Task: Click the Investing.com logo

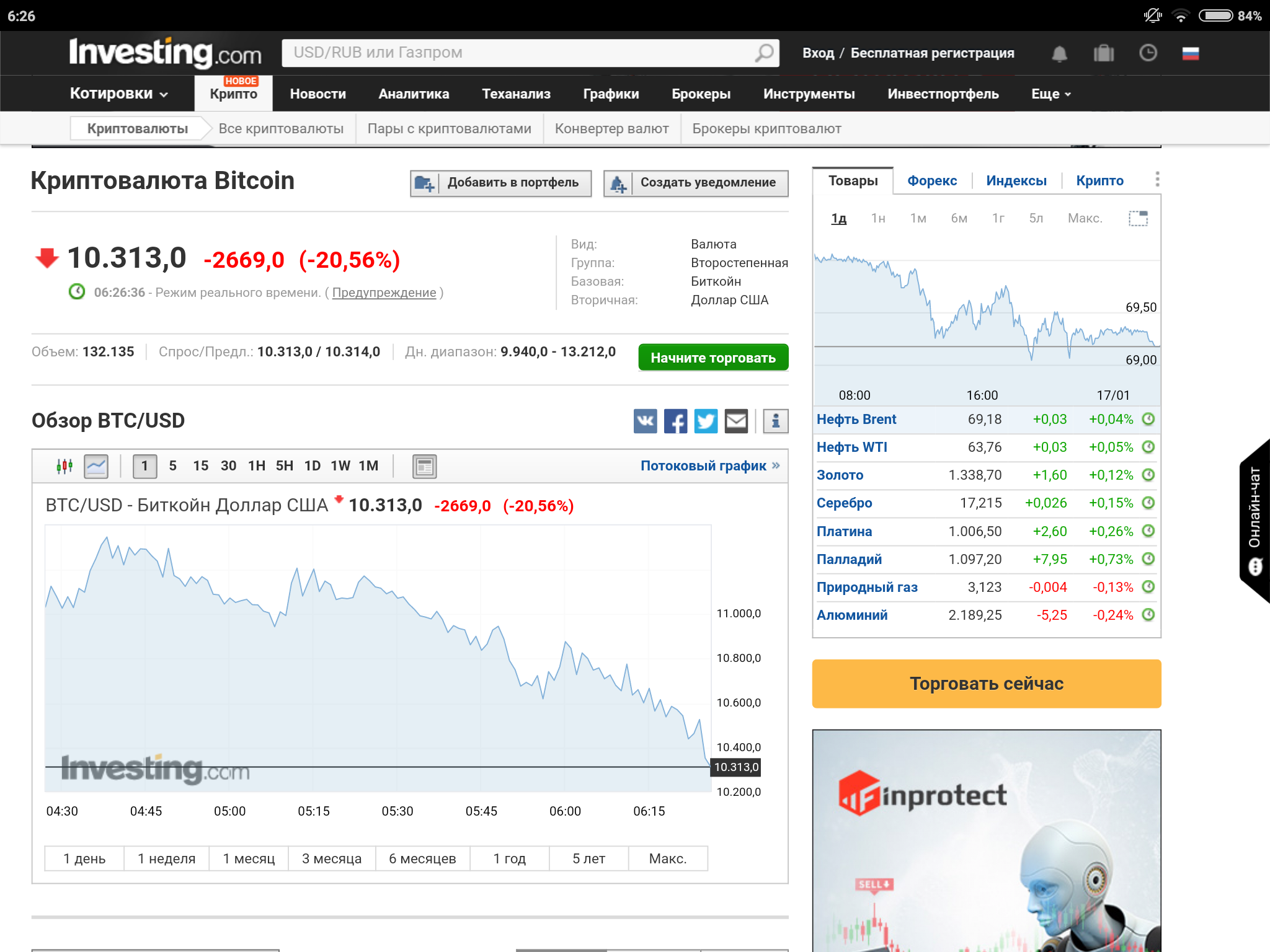Action: pyautogui.click(x=165, y=53)
